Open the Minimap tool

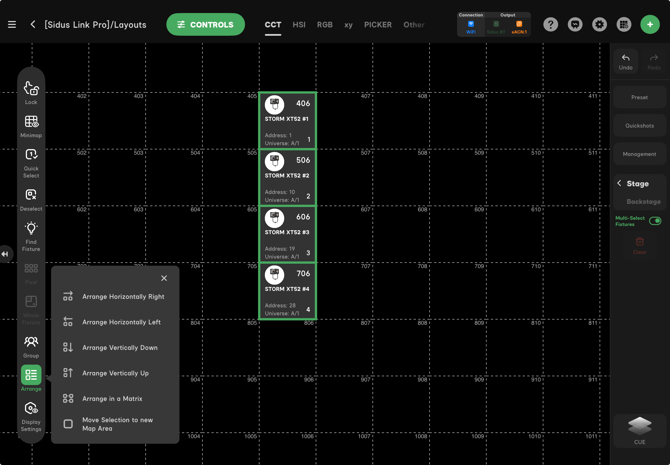31,124
